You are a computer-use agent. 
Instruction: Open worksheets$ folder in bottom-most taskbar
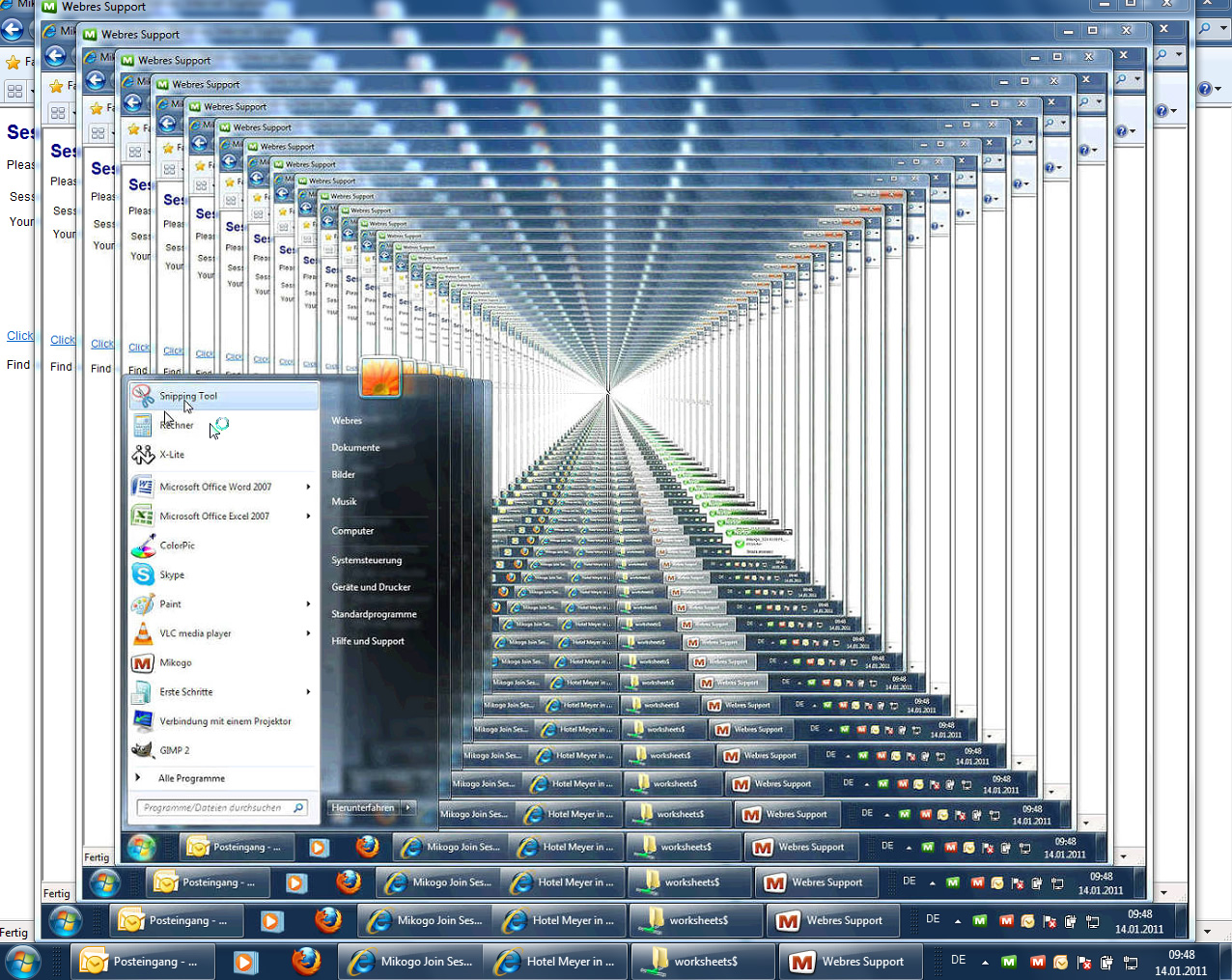coord(704,962)
